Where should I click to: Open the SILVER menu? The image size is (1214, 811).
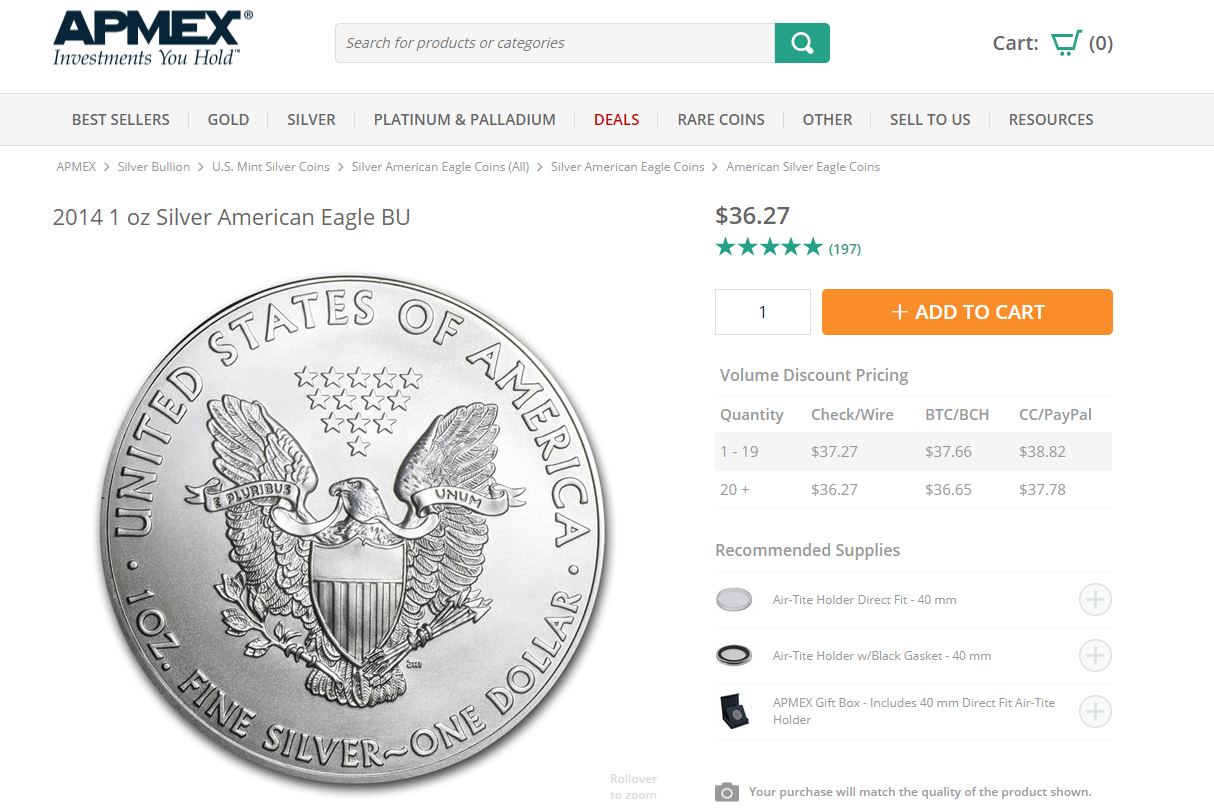tap(311, 119)
